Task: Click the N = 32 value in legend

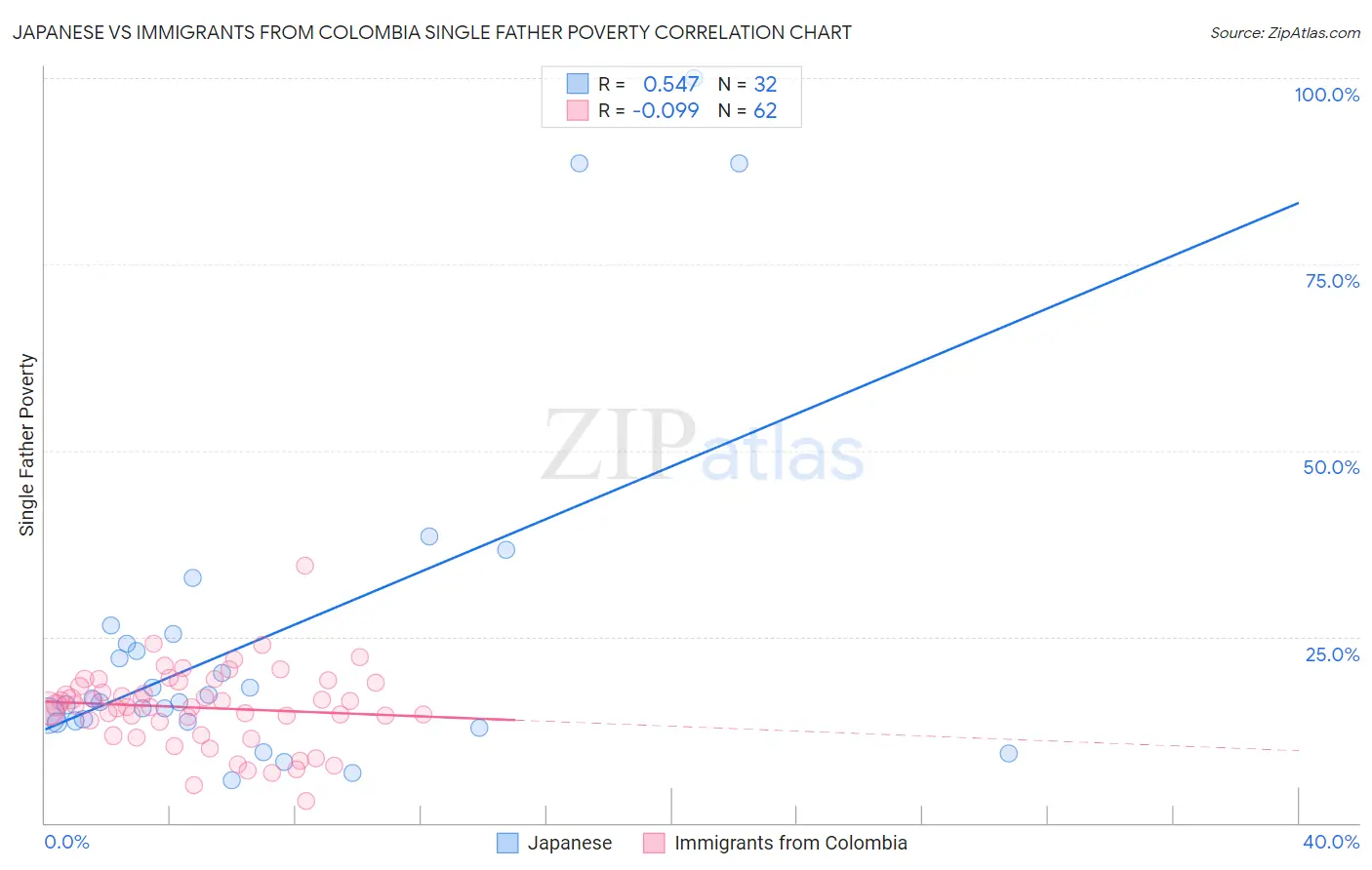Action: point(747,84)
